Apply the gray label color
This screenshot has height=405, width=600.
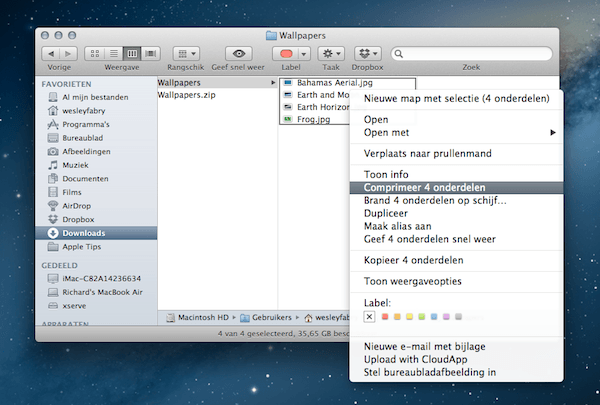click(x=458, y=317)
